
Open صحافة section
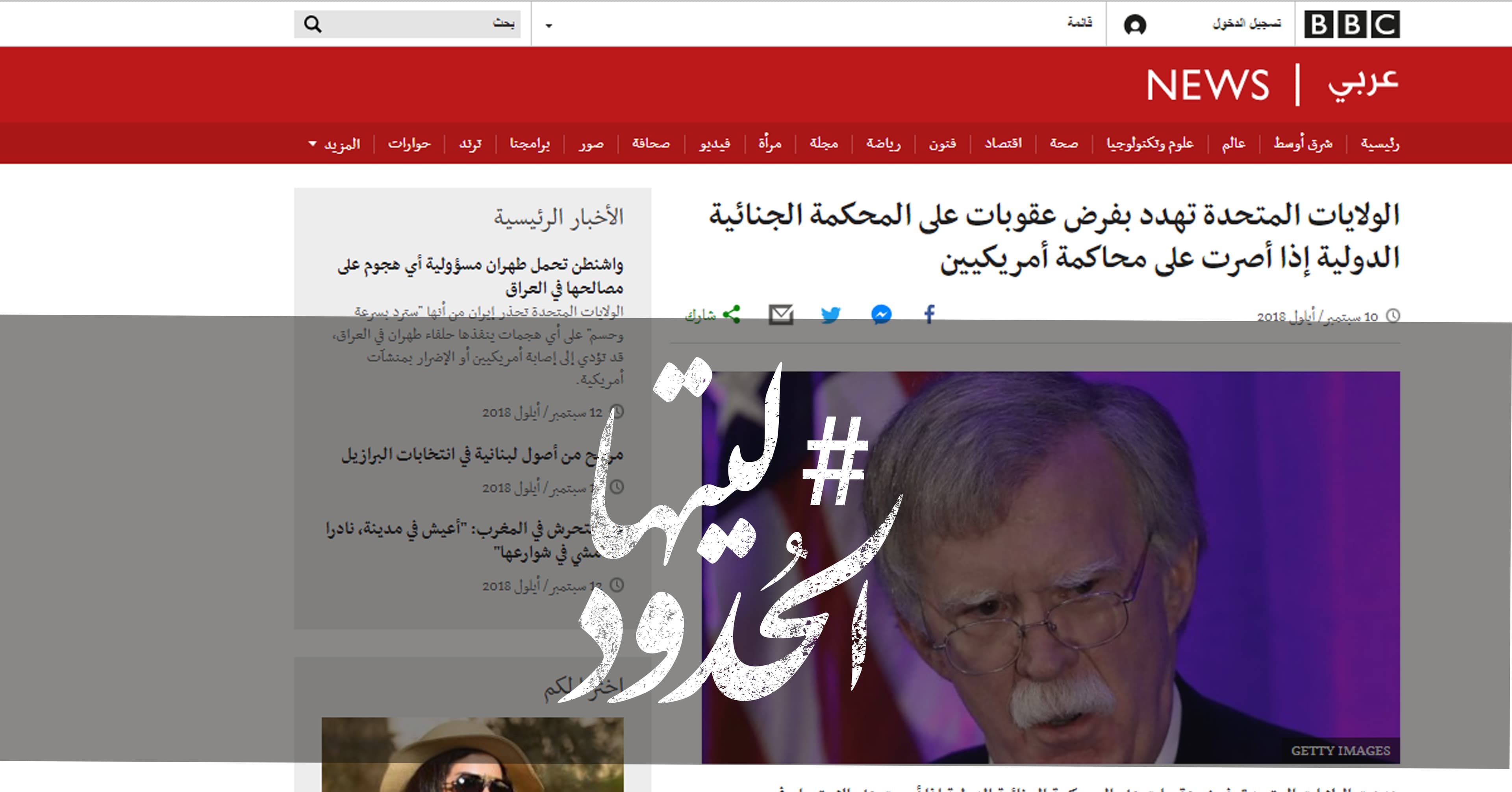point(651,144)
